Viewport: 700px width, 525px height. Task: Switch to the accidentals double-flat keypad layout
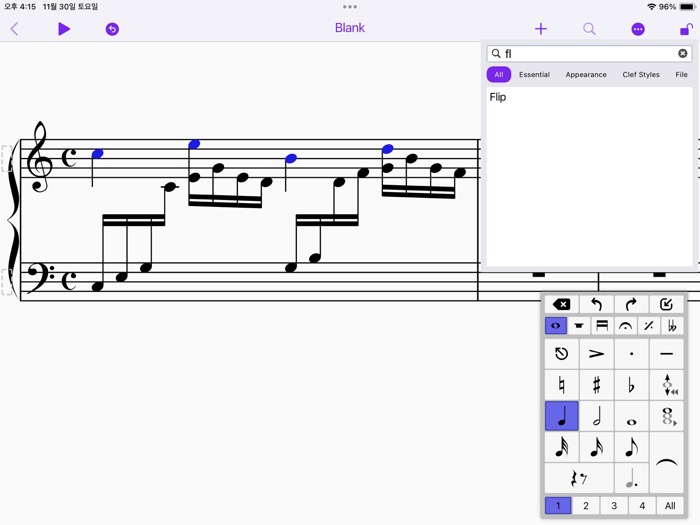pyautogui.click(x=672, y=326)
